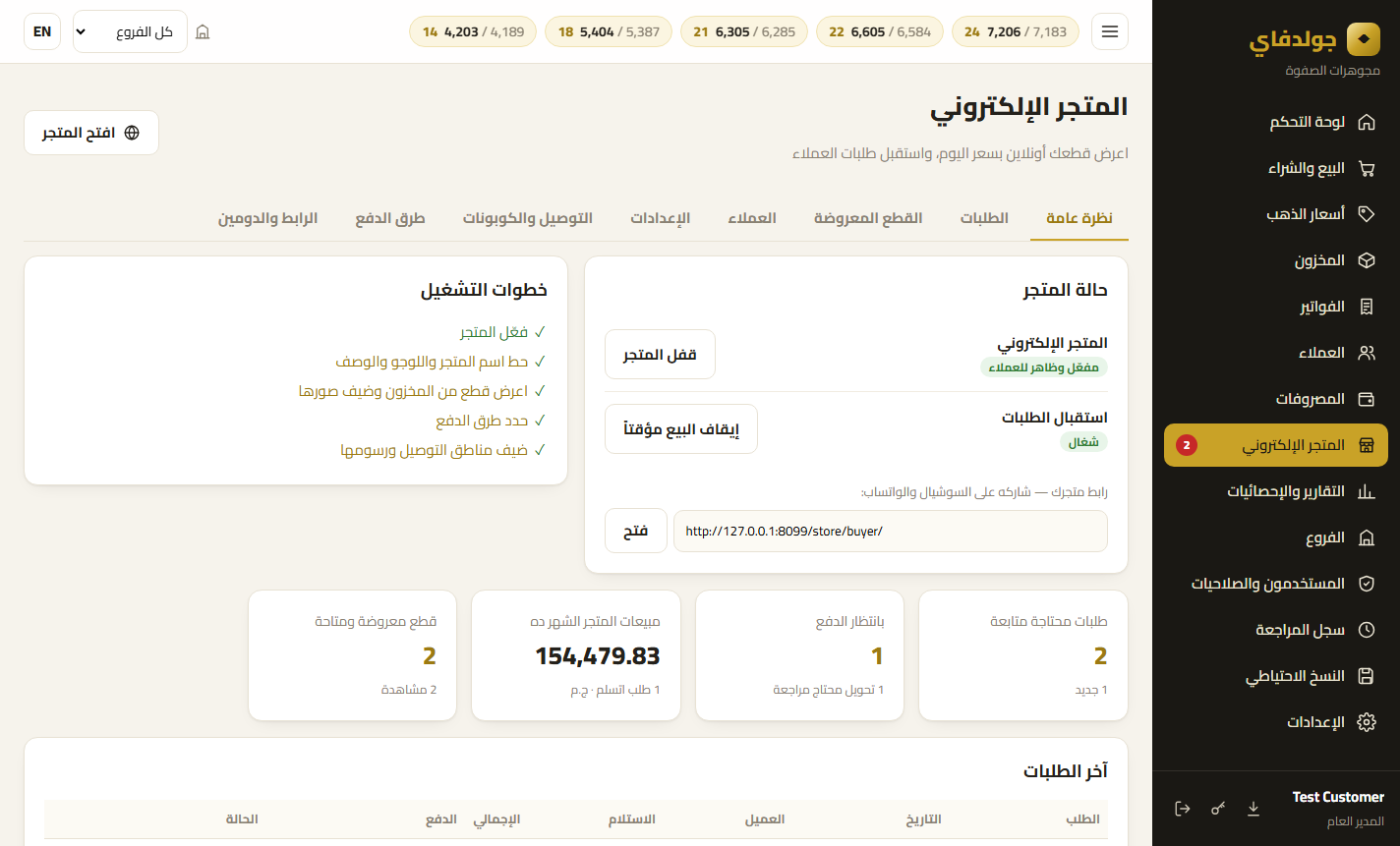Open the بانتظار الدفع stat card

[x=799, y=655]
